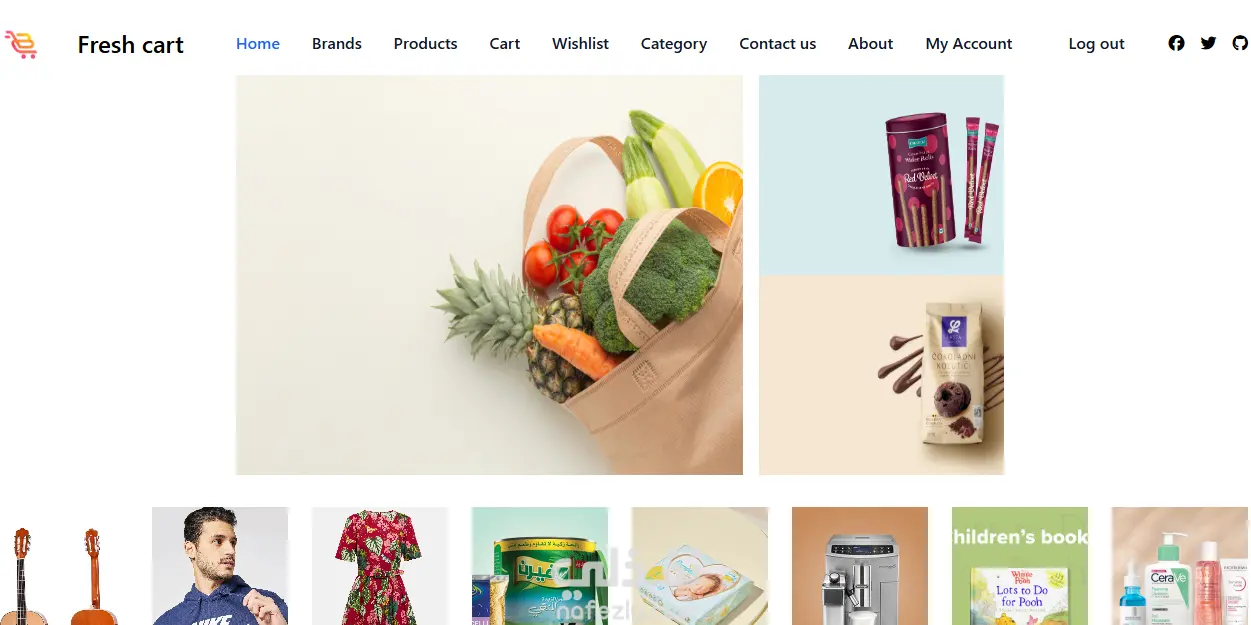The image size is (1251, 625).
Task: Go to My Account
Action: coord(969,44)
